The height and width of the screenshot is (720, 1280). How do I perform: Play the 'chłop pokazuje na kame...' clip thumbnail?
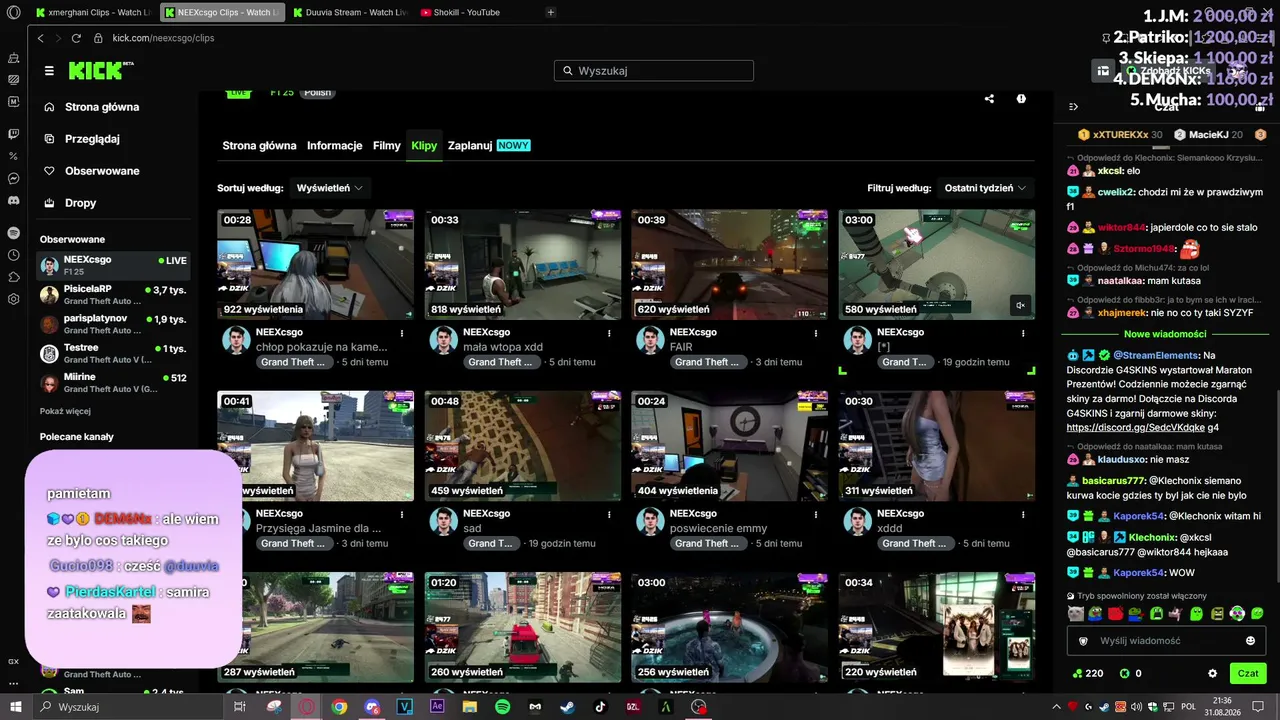[315, 264]
